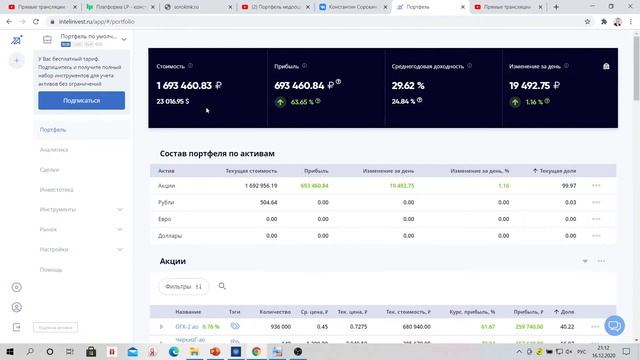Reload the page in browser
The image size is (640, 360).
[36, 22]
